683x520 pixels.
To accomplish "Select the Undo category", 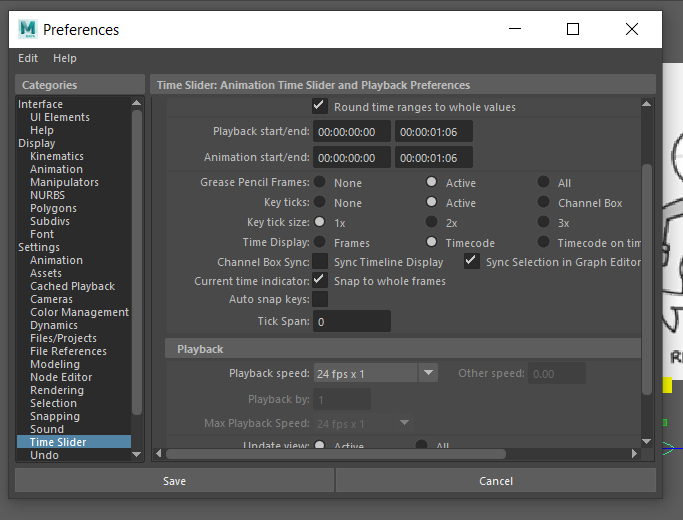I will [x=44, y=455].
